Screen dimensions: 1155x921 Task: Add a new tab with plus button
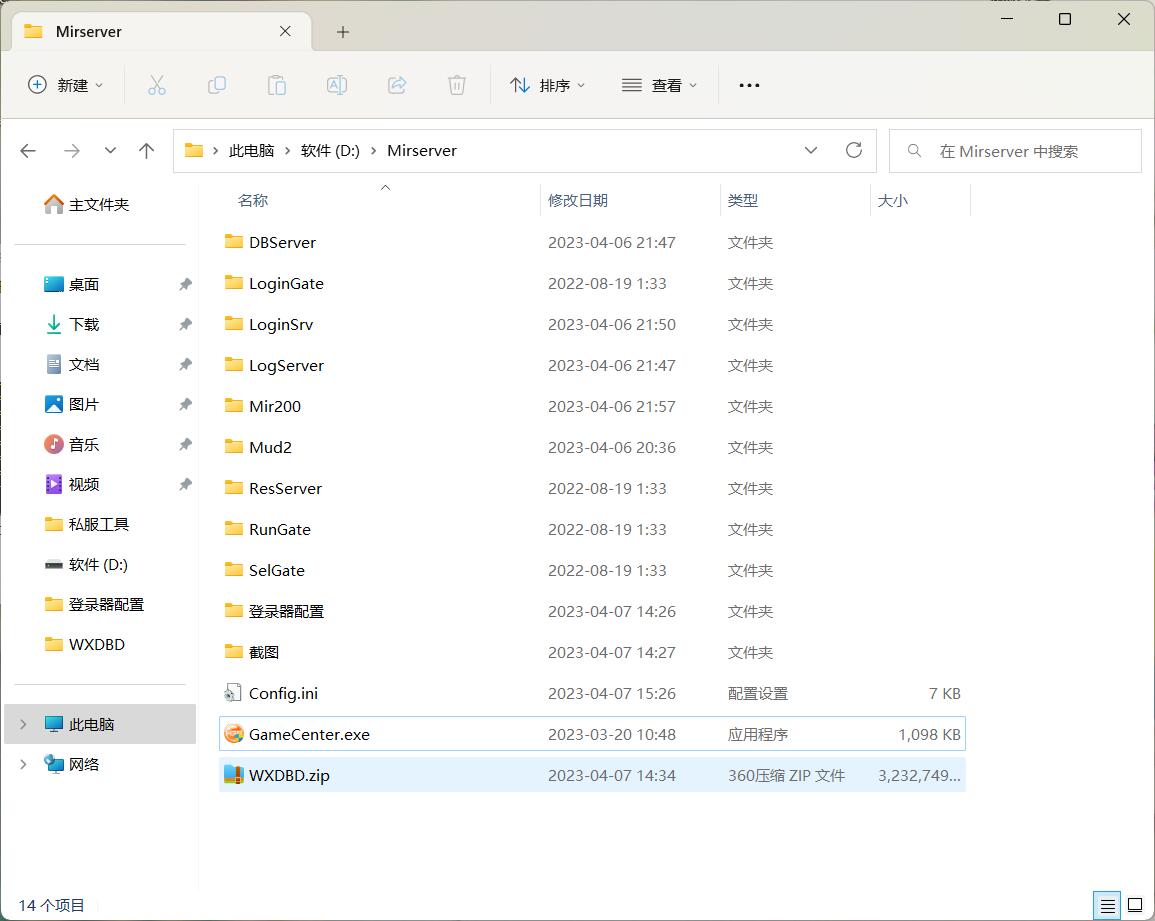pyautogui.click(x=343, y=32)
